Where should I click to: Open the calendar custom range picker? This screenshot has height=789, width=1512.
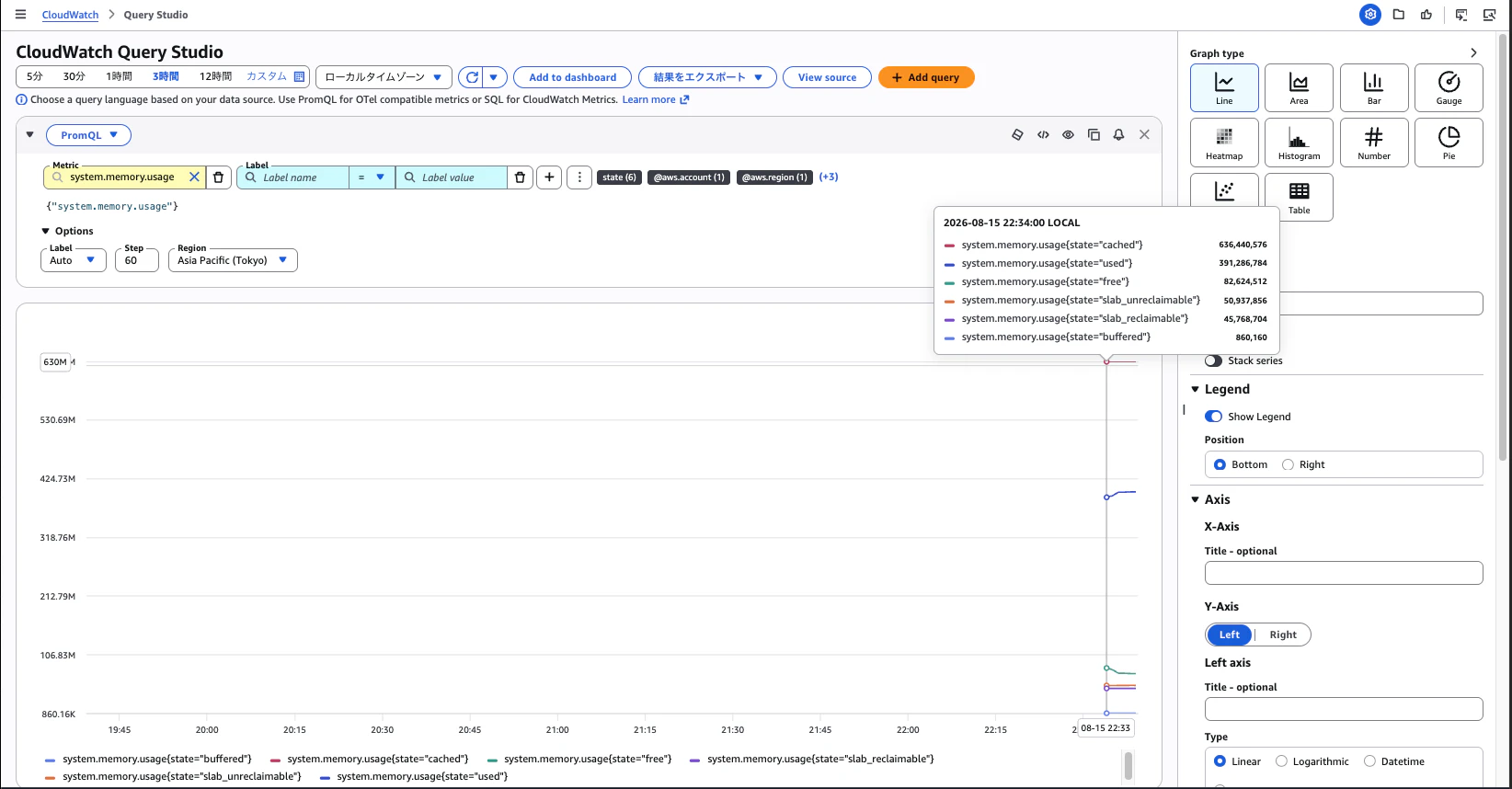(299, 76)
